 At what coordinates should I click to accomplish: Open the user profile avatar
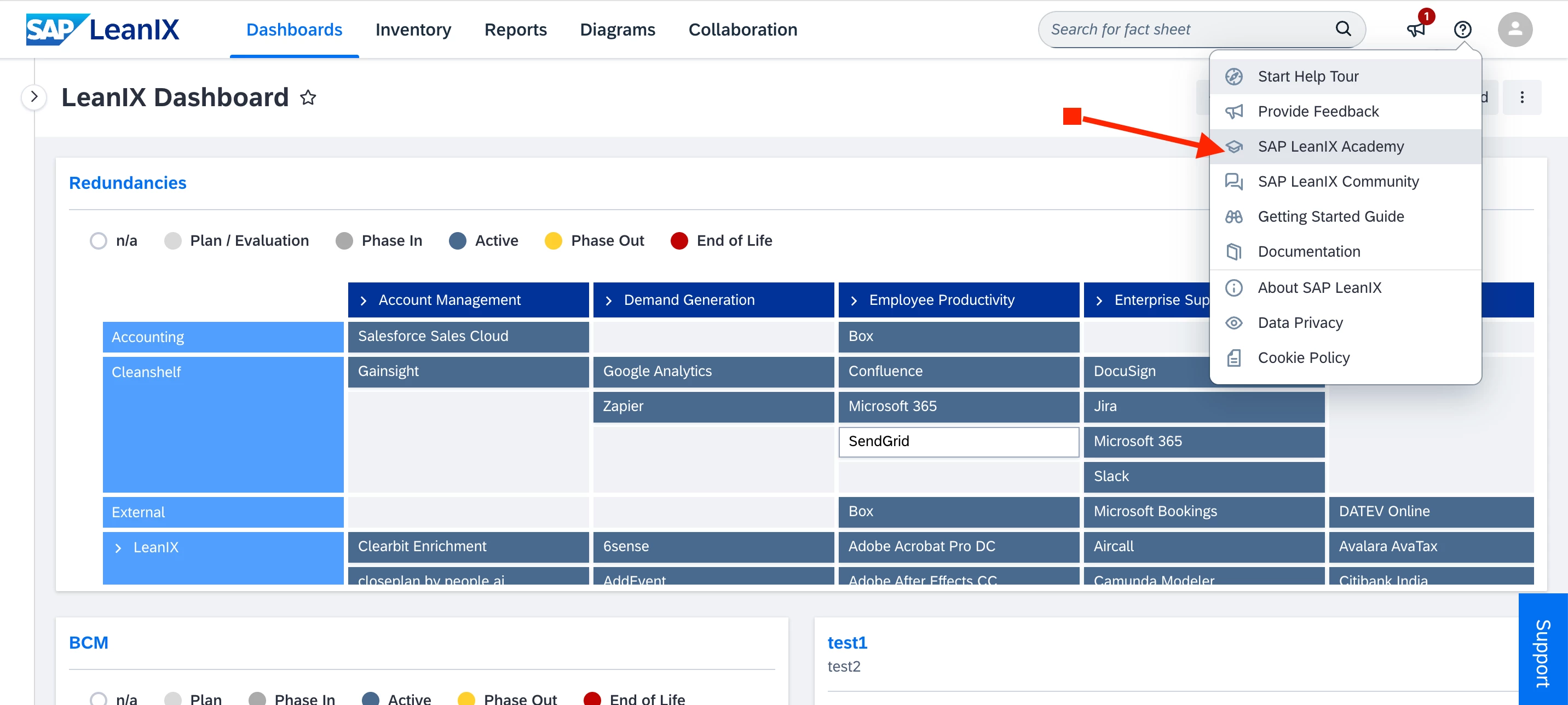click(x=1514, y=29)
